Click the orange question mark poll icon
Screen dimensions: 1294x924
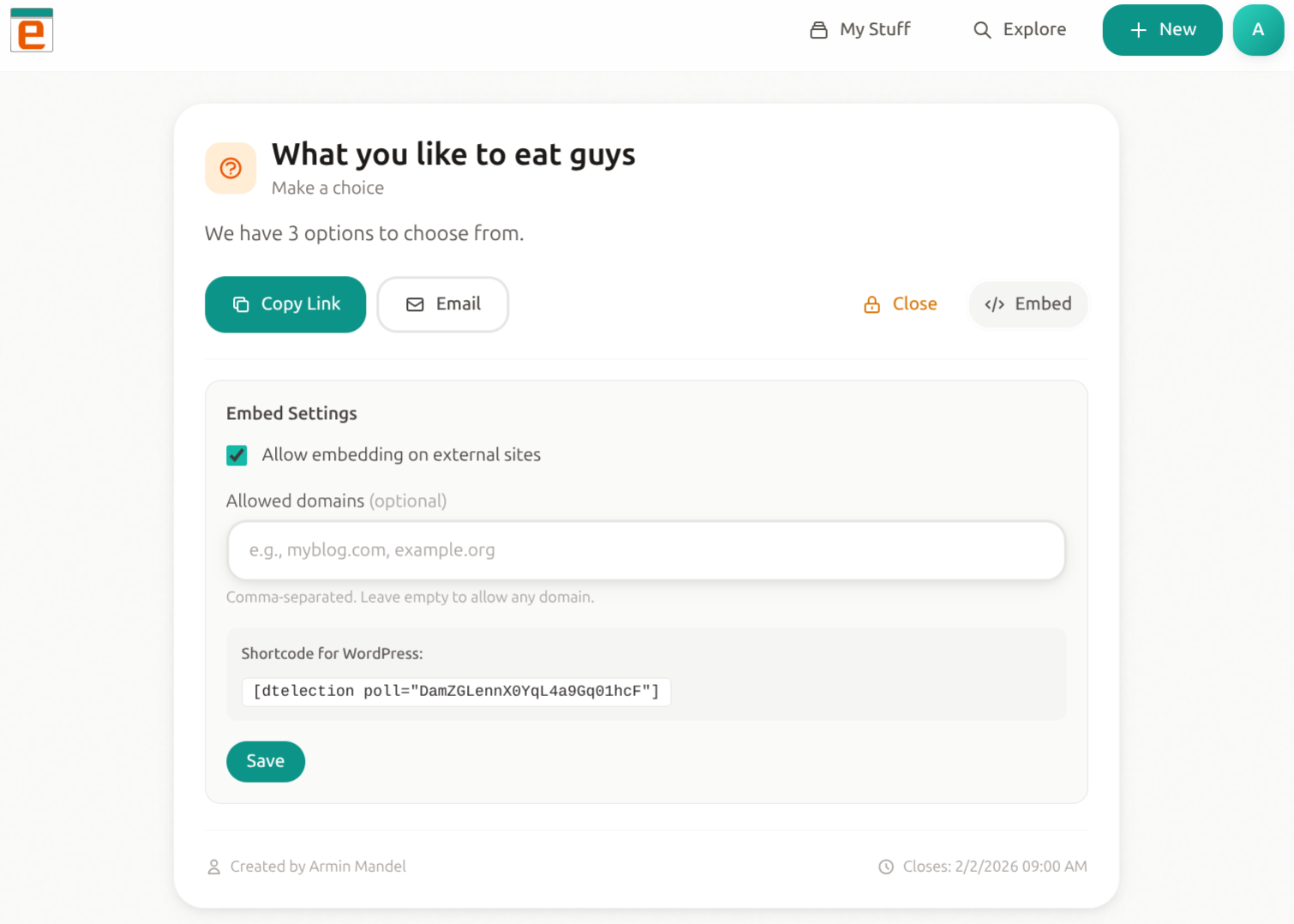230,168
